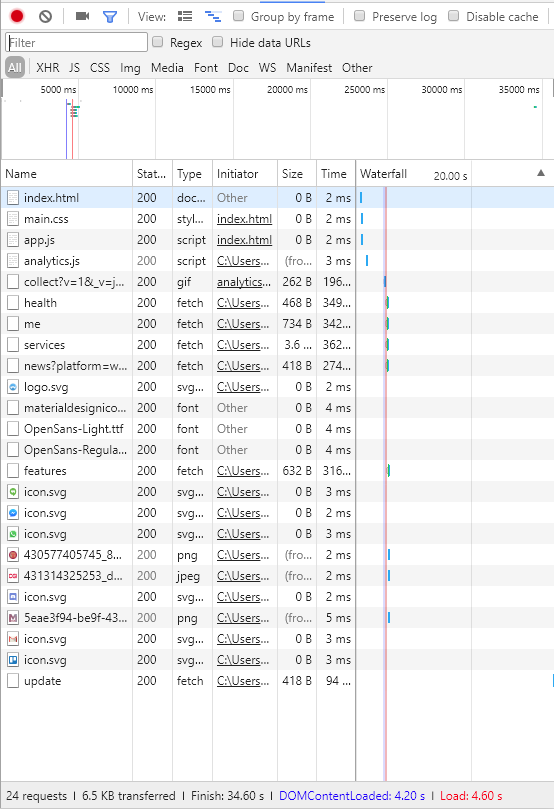Click logo.svg file type icon
Viewport: 554px width, 809px height.
(13, 387)
